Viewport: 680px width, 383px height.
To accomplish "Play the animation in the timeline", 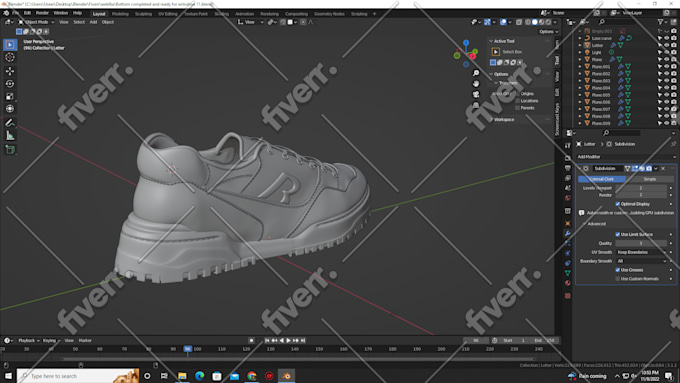I will click(x=288, y=340).
